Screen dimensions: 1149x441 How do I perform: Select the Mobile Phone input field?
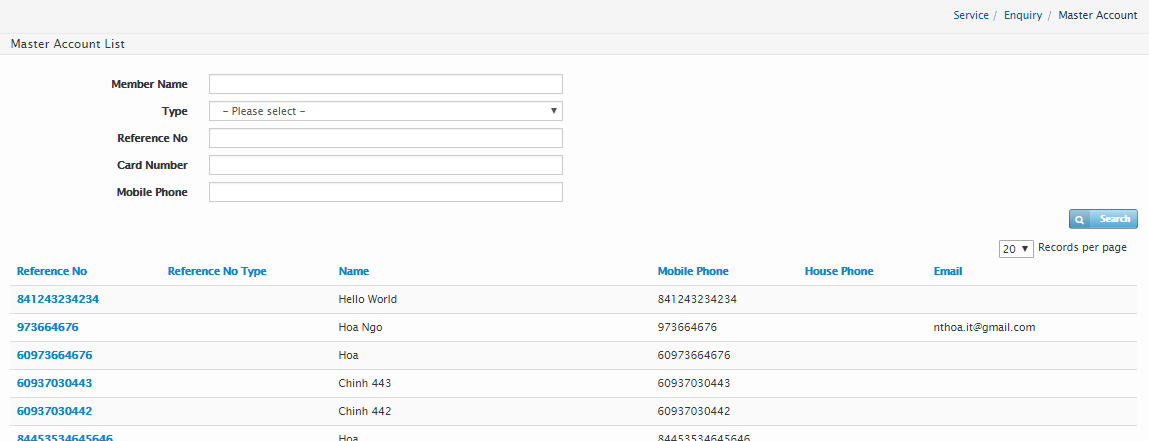click(385, 192)
